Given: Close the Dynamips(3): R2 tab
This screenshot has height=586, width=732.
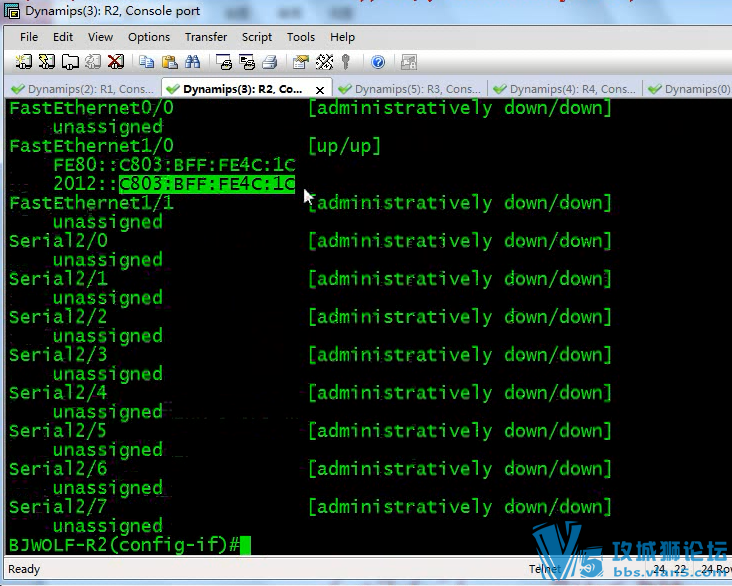Looking at the screenshot, I should click(x=318, y=89).
